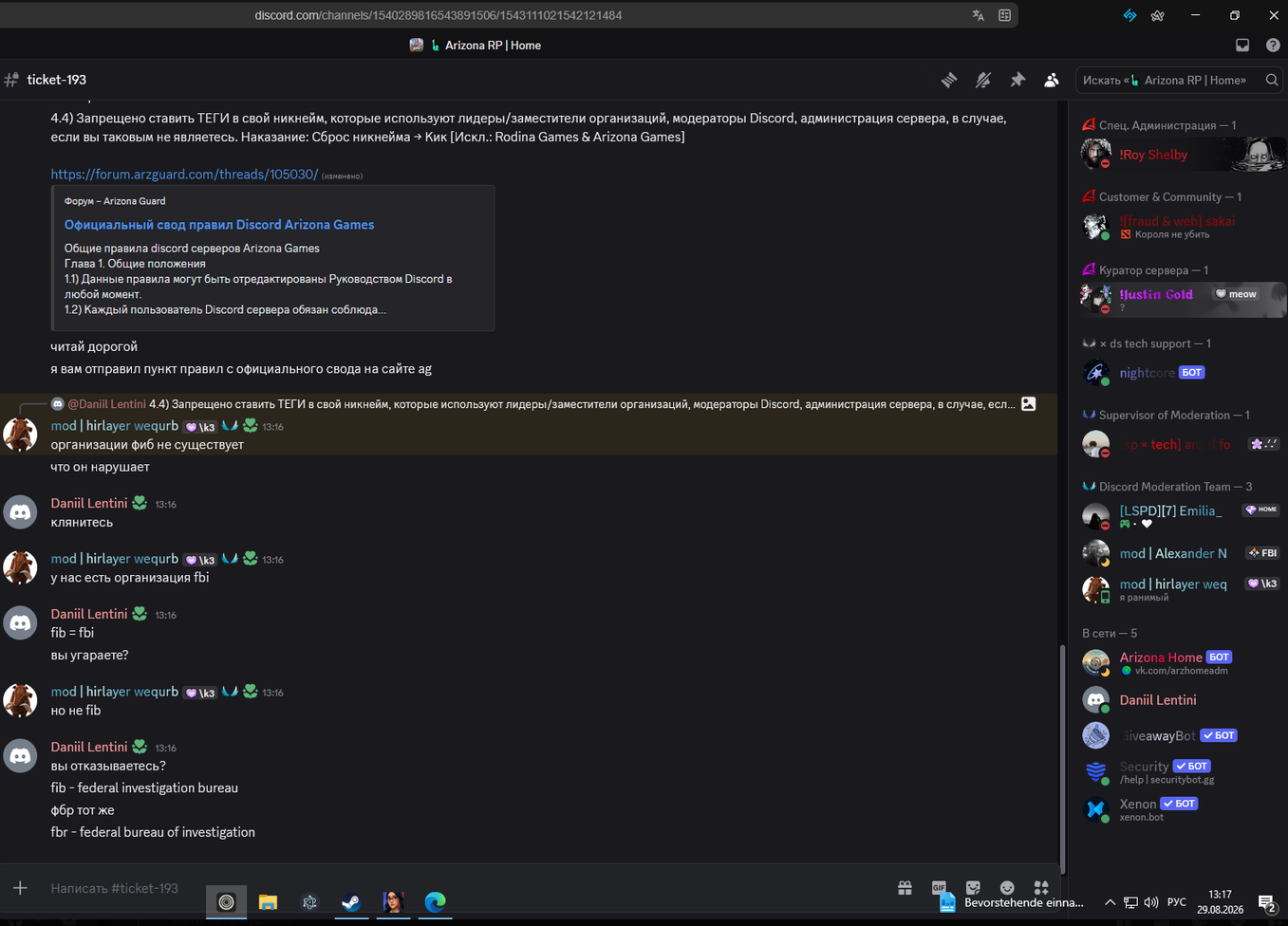Open the forum.arzguard.com thread link
The image size is (1288, 926).
point(184,175)
